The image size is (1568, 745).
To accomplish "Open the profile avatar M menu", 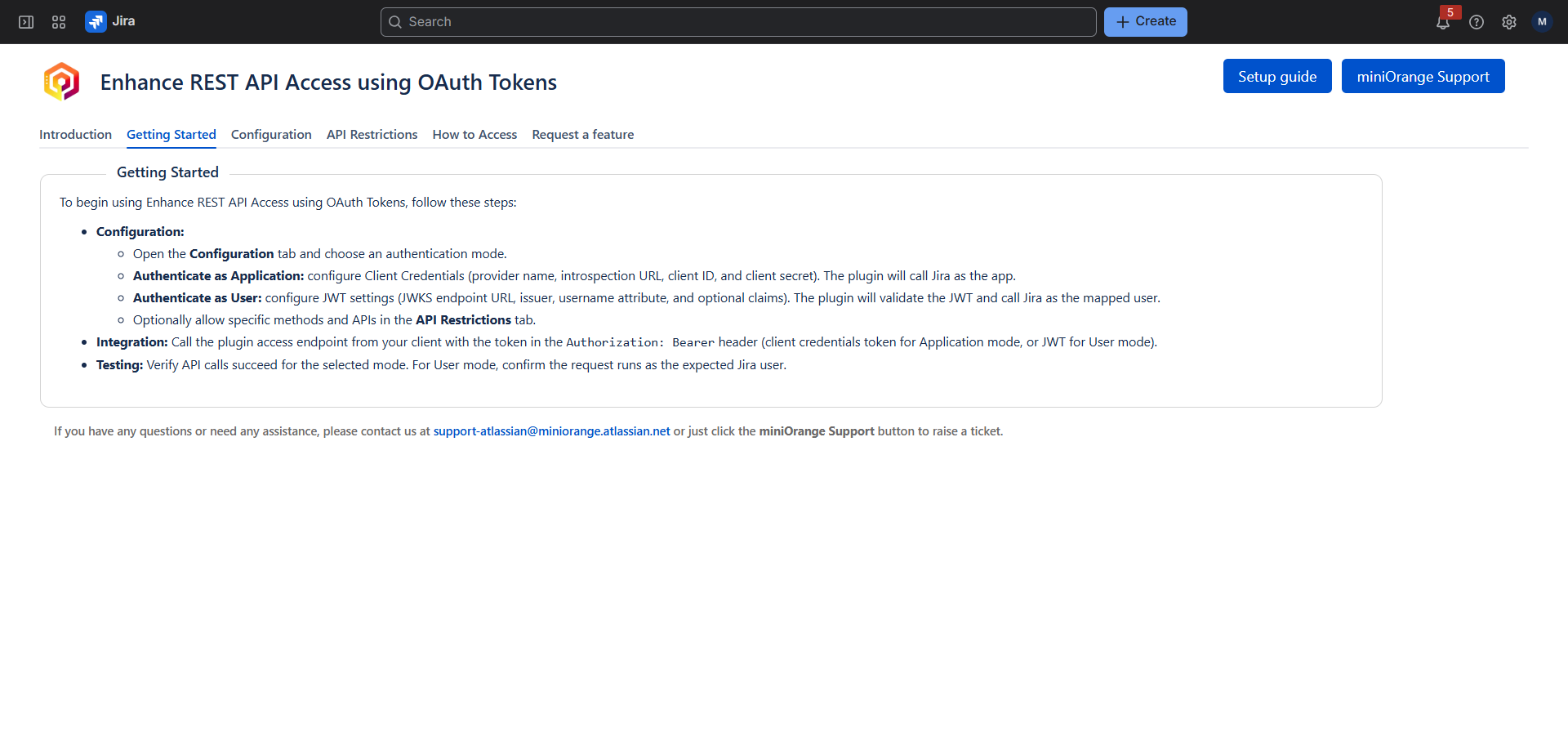I will click(x=1542, y=22).
